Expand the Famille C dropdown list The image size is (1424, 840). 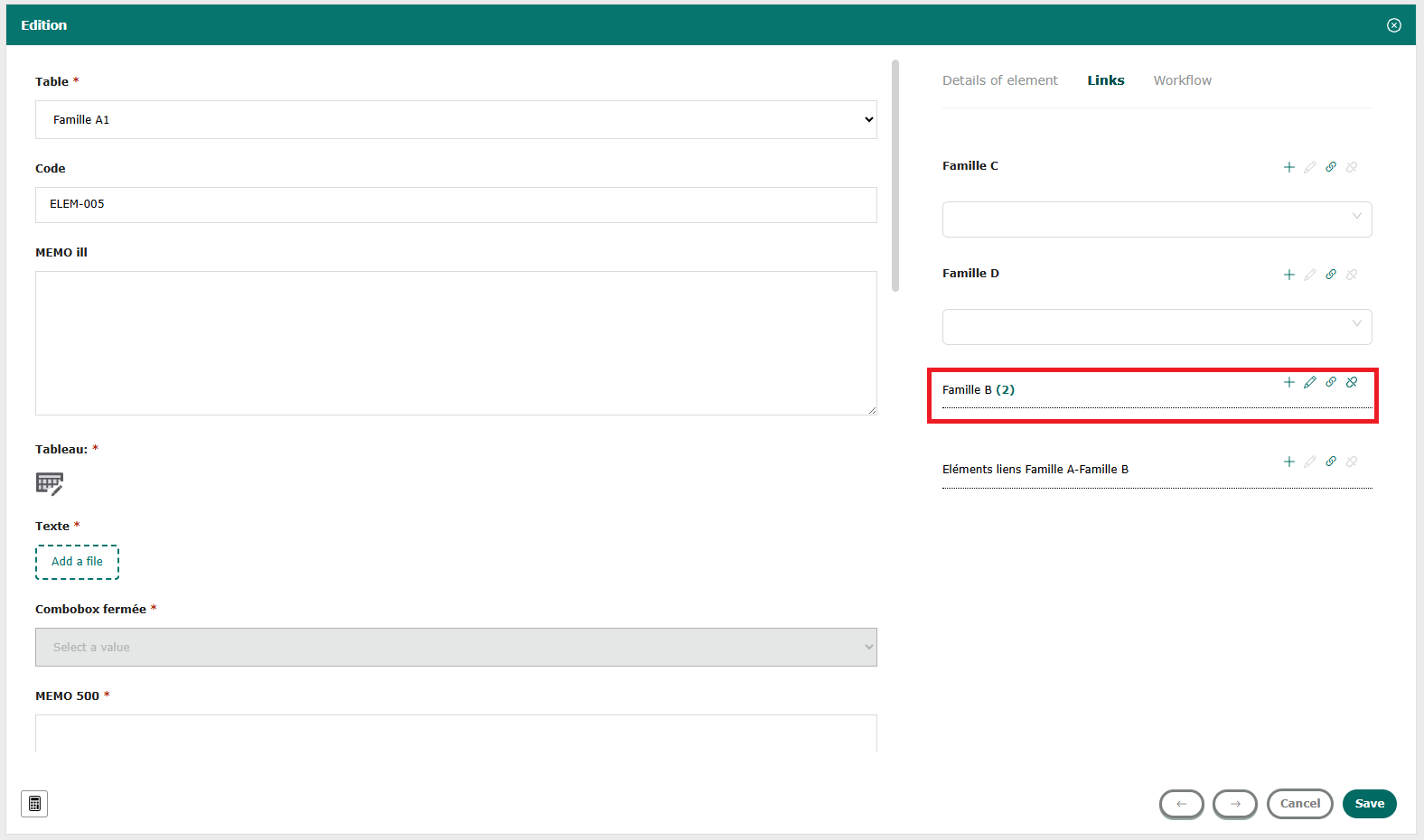tap(1157, 219)
